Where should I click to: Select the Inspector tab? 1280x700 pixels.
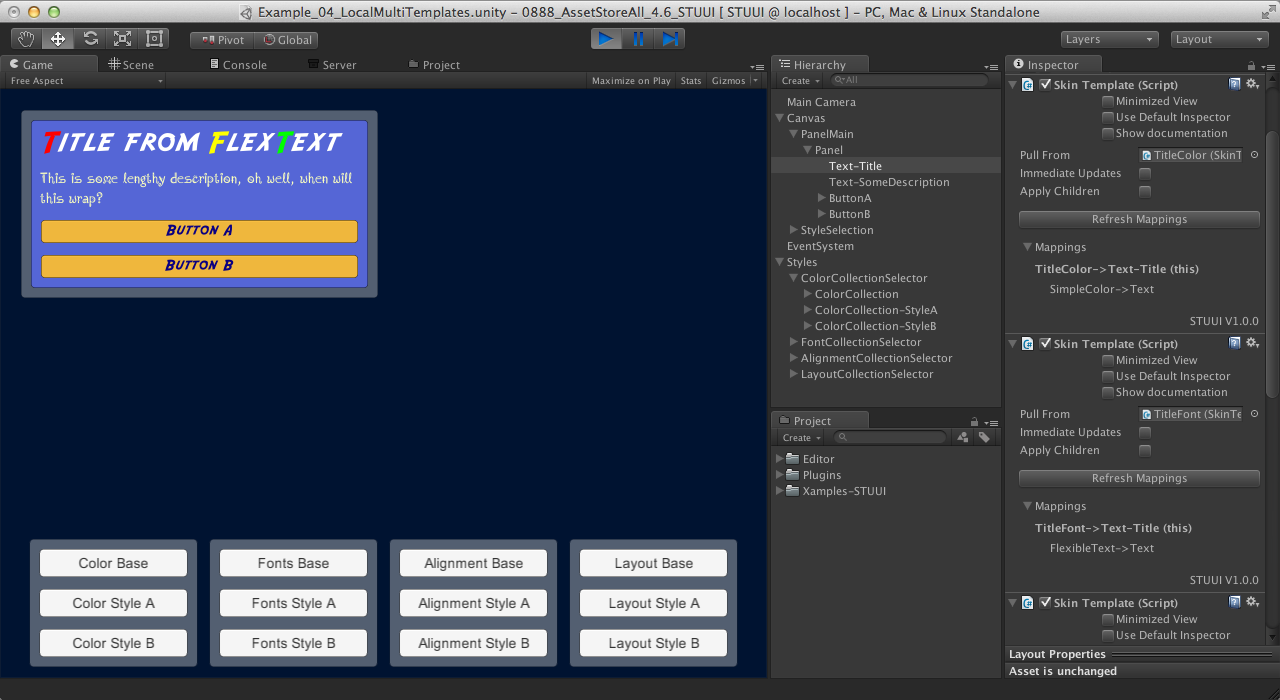pos(1053,64)
